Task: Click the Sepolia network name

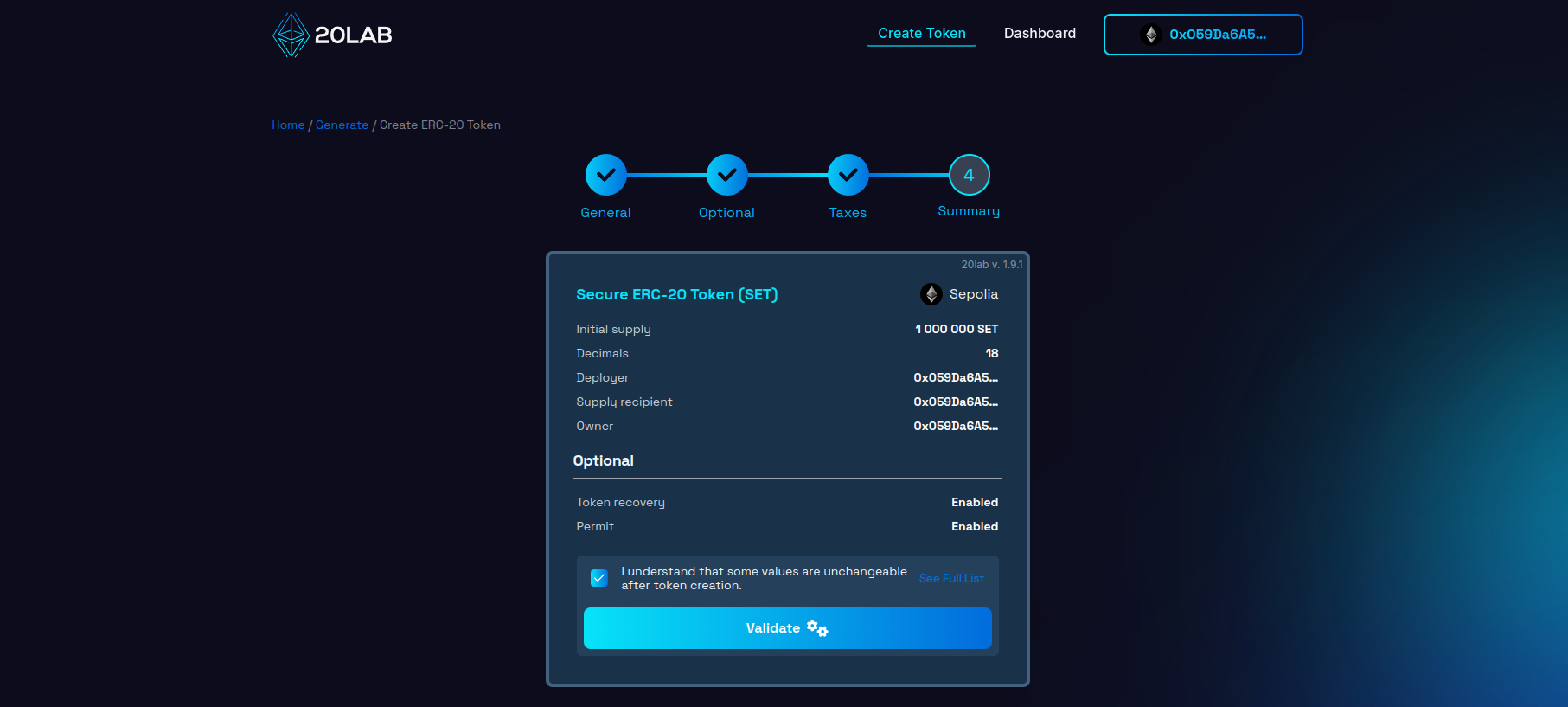Action: click(x=974, y=294)
